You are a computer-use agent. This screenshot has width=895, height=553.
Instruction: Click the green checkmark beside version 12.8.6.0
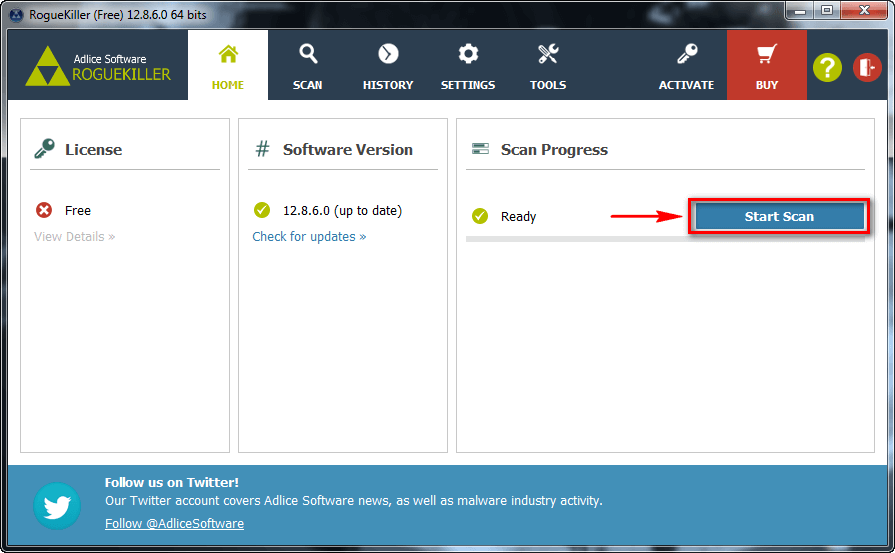(262, 210)
